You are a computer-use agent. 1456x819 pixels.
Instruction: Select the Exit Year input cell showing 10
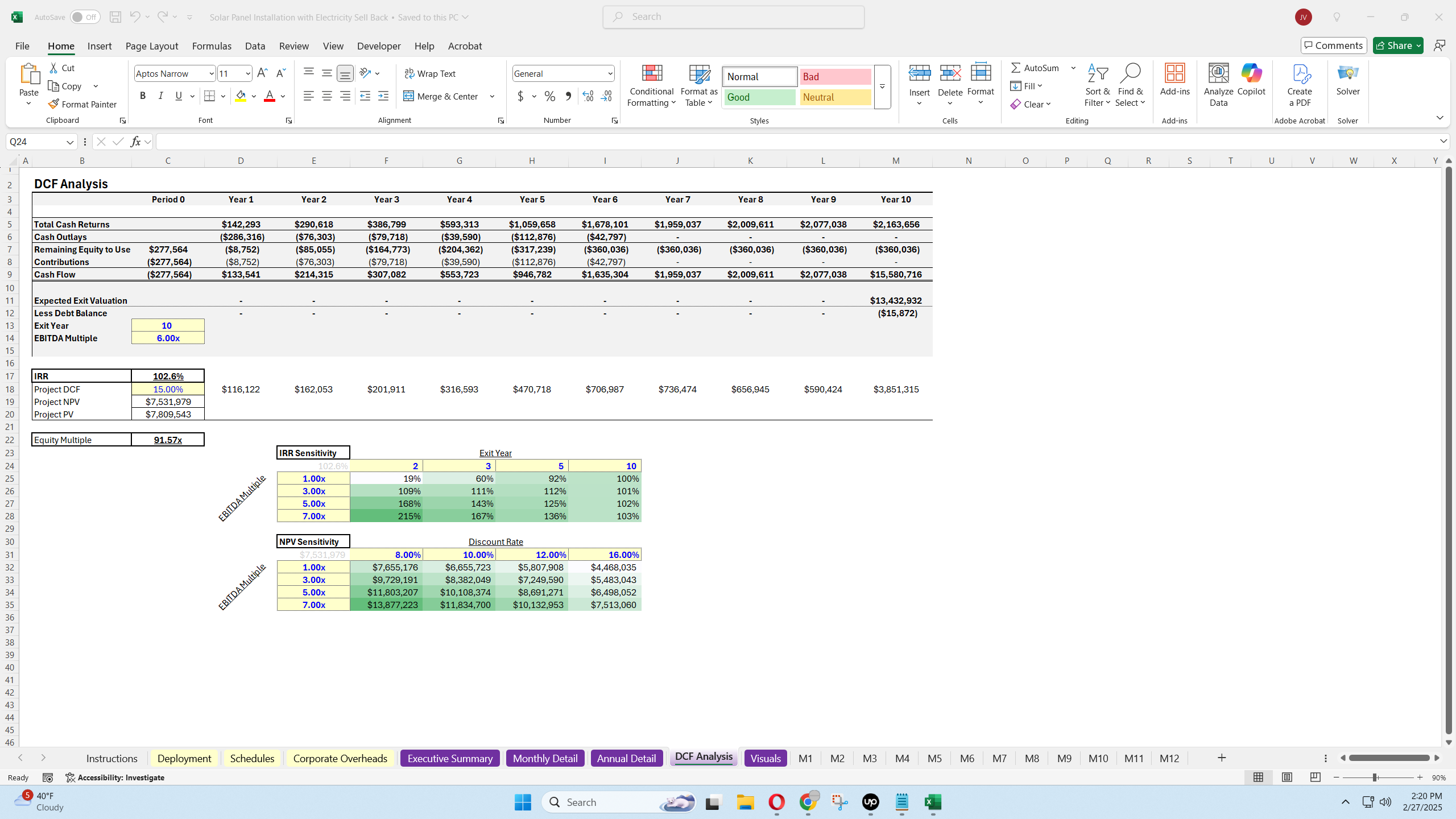click(168, 325)
